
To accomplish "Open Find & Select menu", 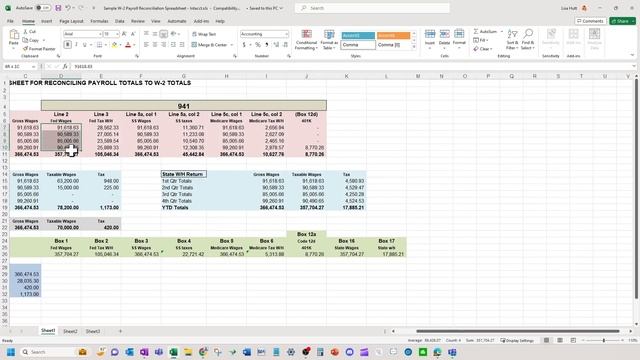I will click(528, 40).
